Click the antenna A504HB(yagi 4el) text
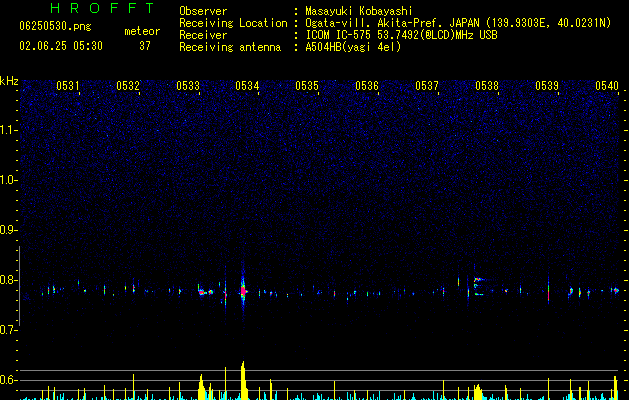 tap(353, 47)
